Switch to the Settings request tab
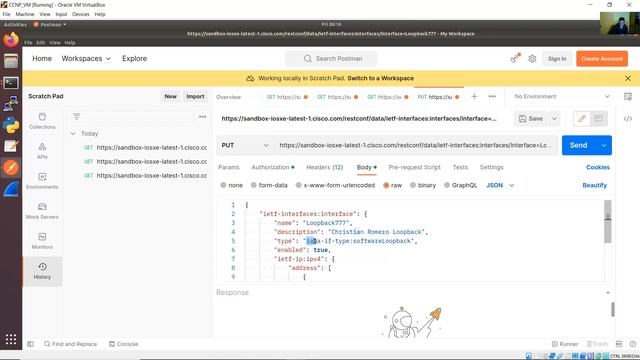 491,167
